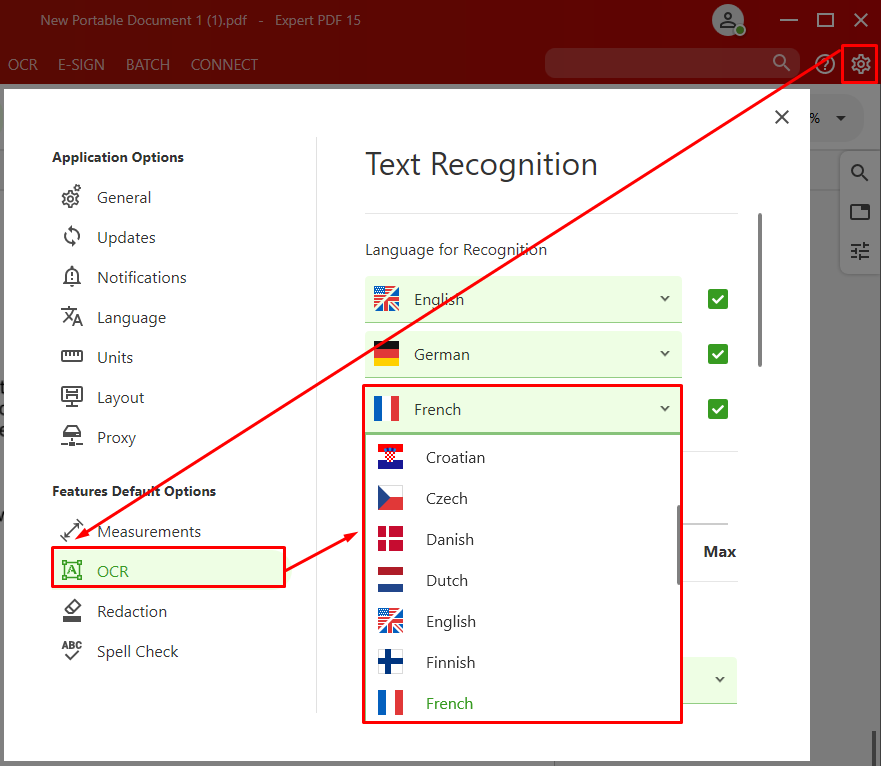Click the Max label

click(x=719, y=551)
